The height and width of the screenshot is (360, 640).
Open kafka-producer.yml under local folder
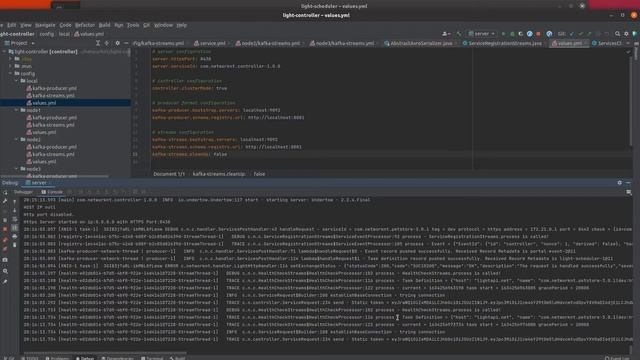tap(51, 88)
